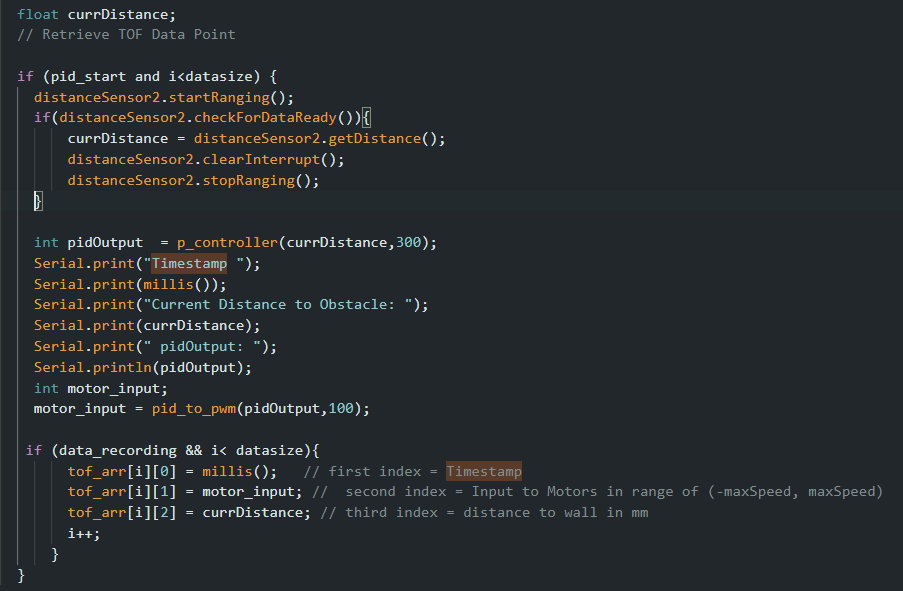The width and height of the screenshot is (903, 591).
Task: Click the 'second index = Input to Motors' comment
Action: [597, 492]
